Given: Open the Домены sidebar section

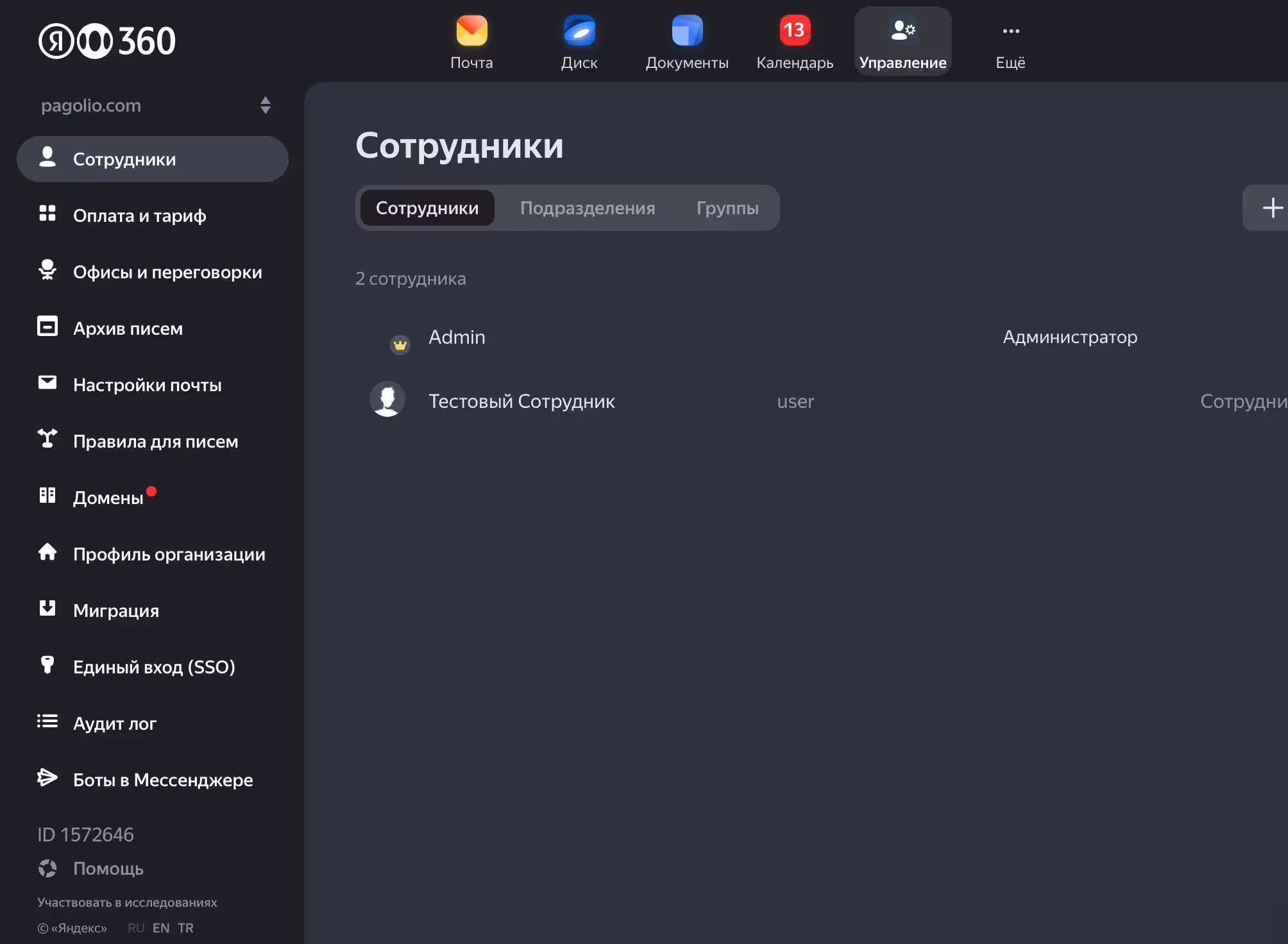Looking at the screenshot, I should click(108, 498).
